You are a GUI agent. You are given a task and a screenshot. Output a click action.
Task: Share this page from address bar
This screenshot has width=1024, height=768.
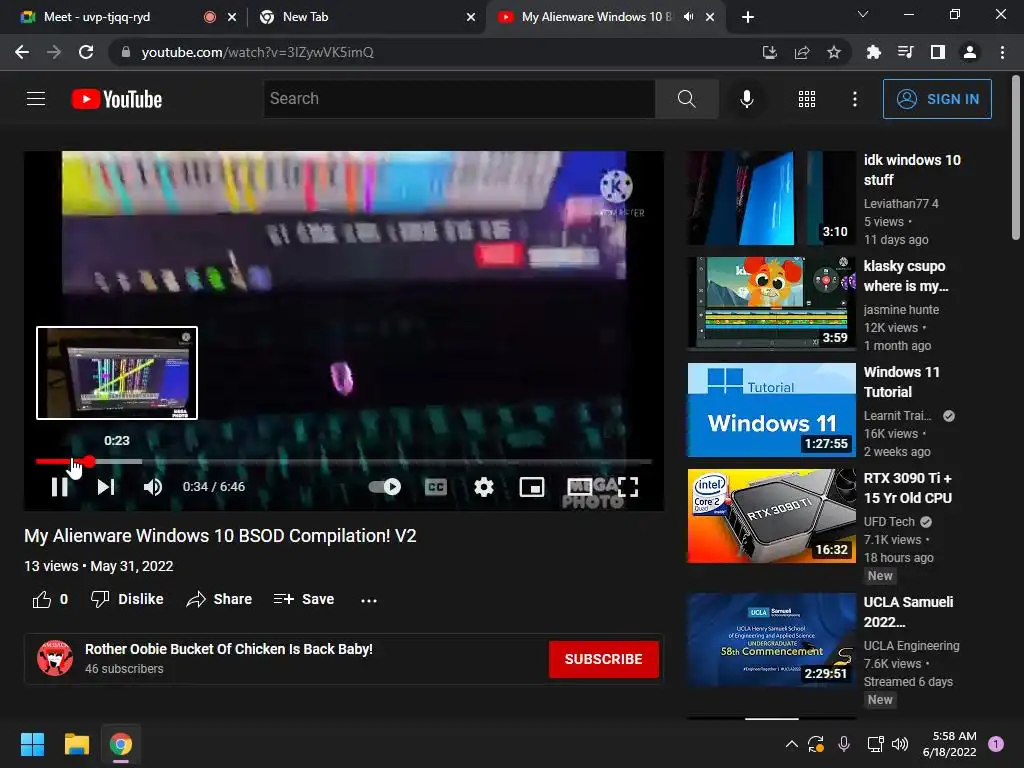pos(802,52)
